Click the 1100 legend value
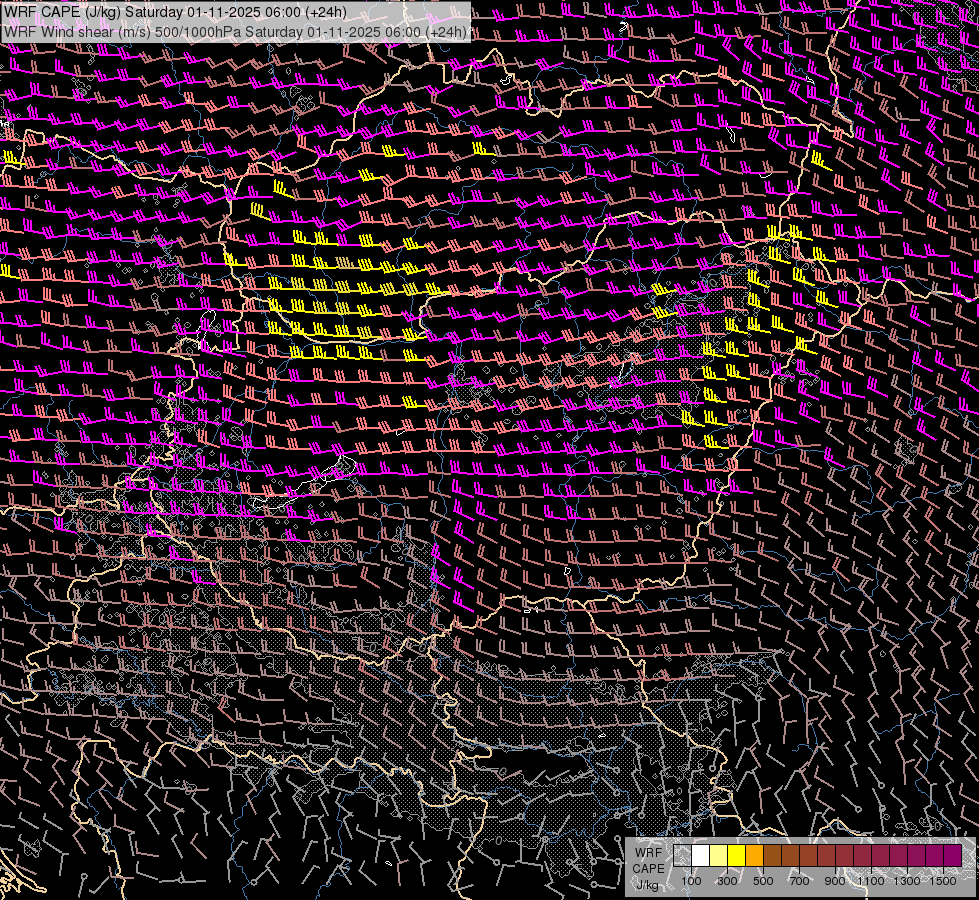The height and width of the screenshot is (900, 979). tap(871, 881)
